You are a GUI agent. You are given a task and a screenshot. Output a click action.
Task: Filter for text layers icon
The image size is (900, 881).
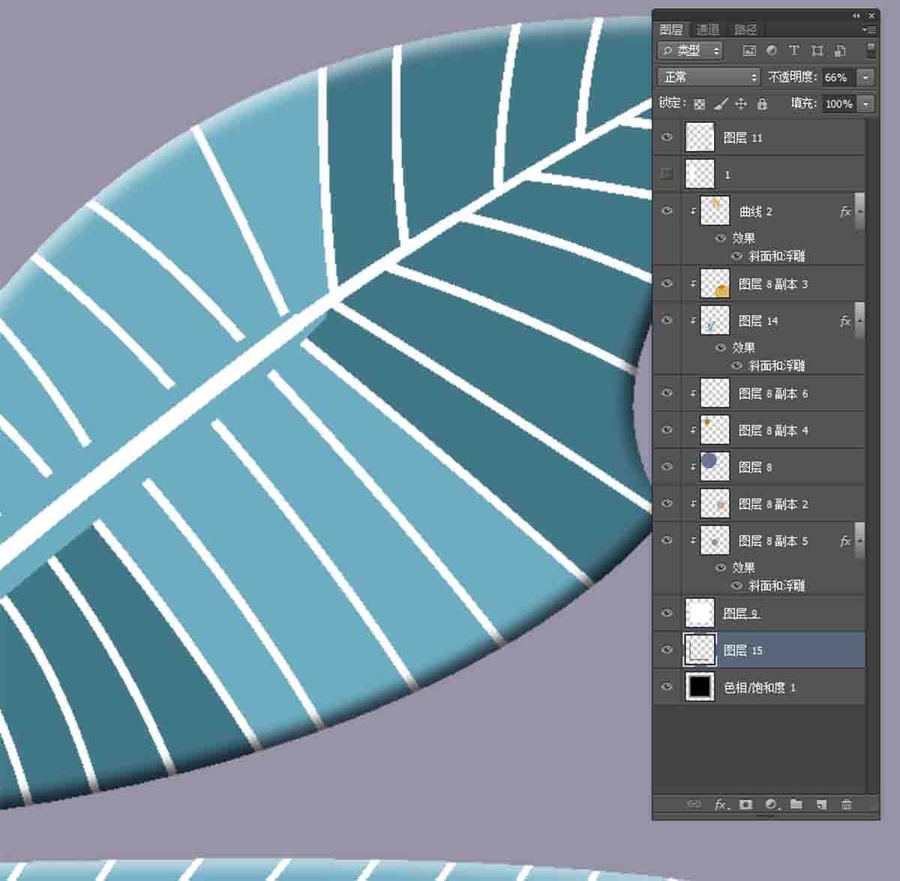coord(794,51)
